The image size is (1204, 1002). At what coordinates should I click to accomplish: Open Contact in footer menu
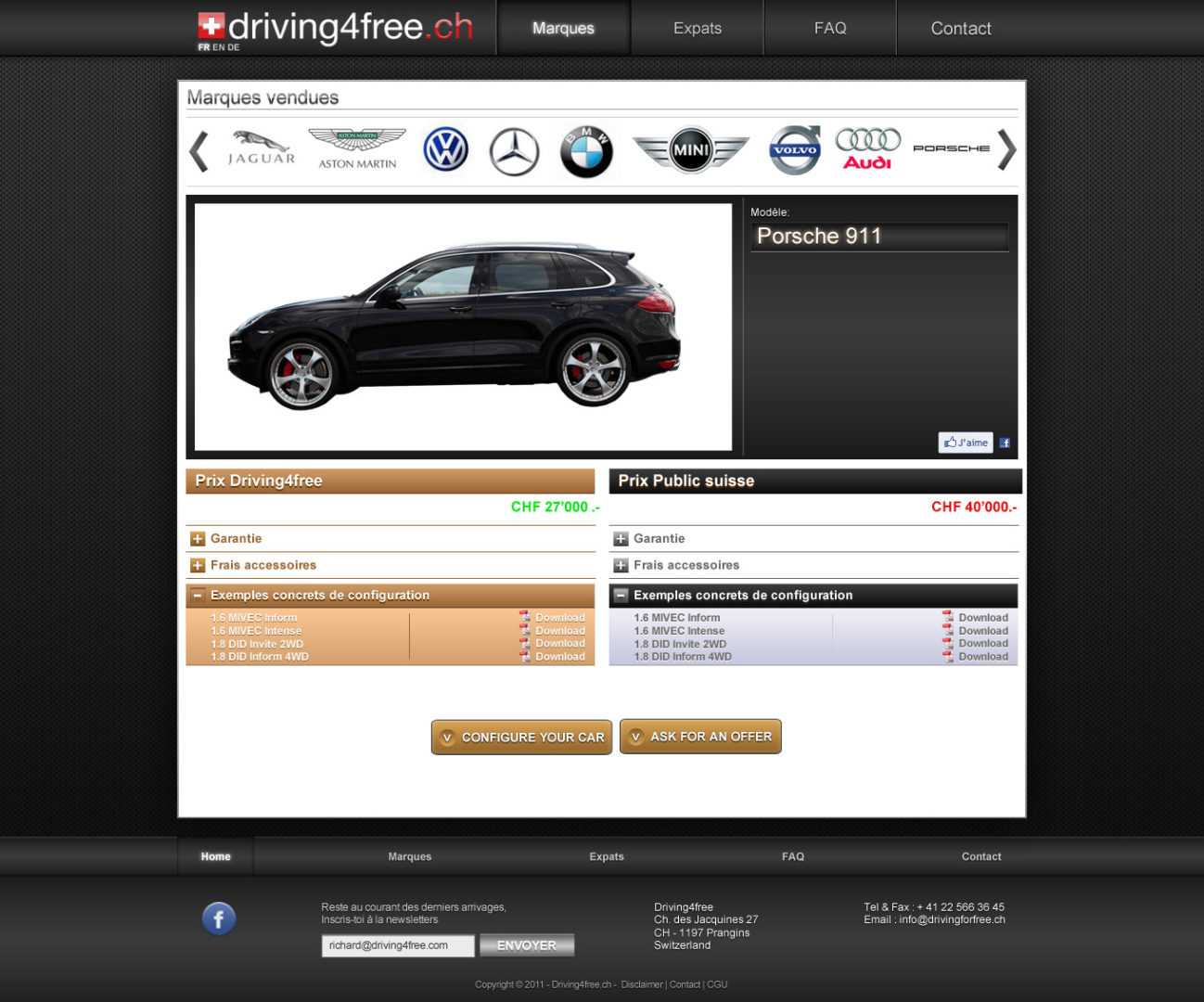(981, 856)
